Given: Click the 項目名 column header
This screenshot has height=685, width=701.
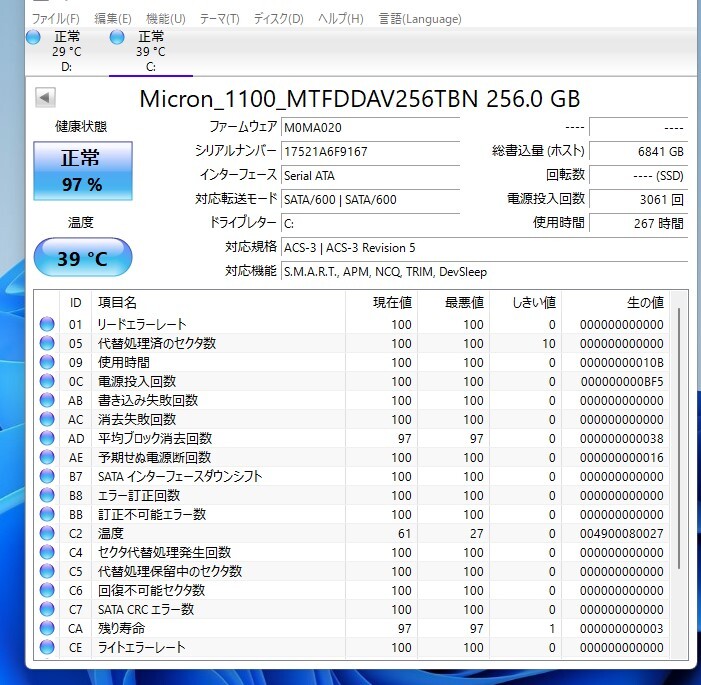Looking at the screenshot, I should [218, 302].
